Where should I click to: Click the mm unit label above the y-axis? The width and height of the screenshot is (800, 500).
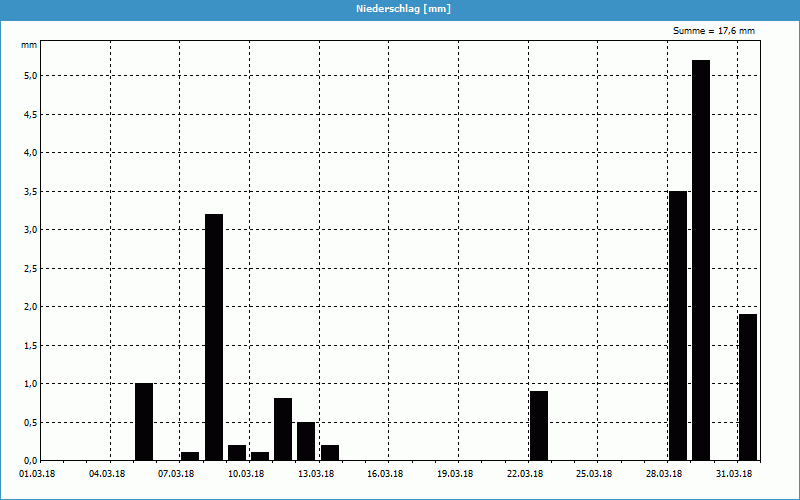[29, 45]
